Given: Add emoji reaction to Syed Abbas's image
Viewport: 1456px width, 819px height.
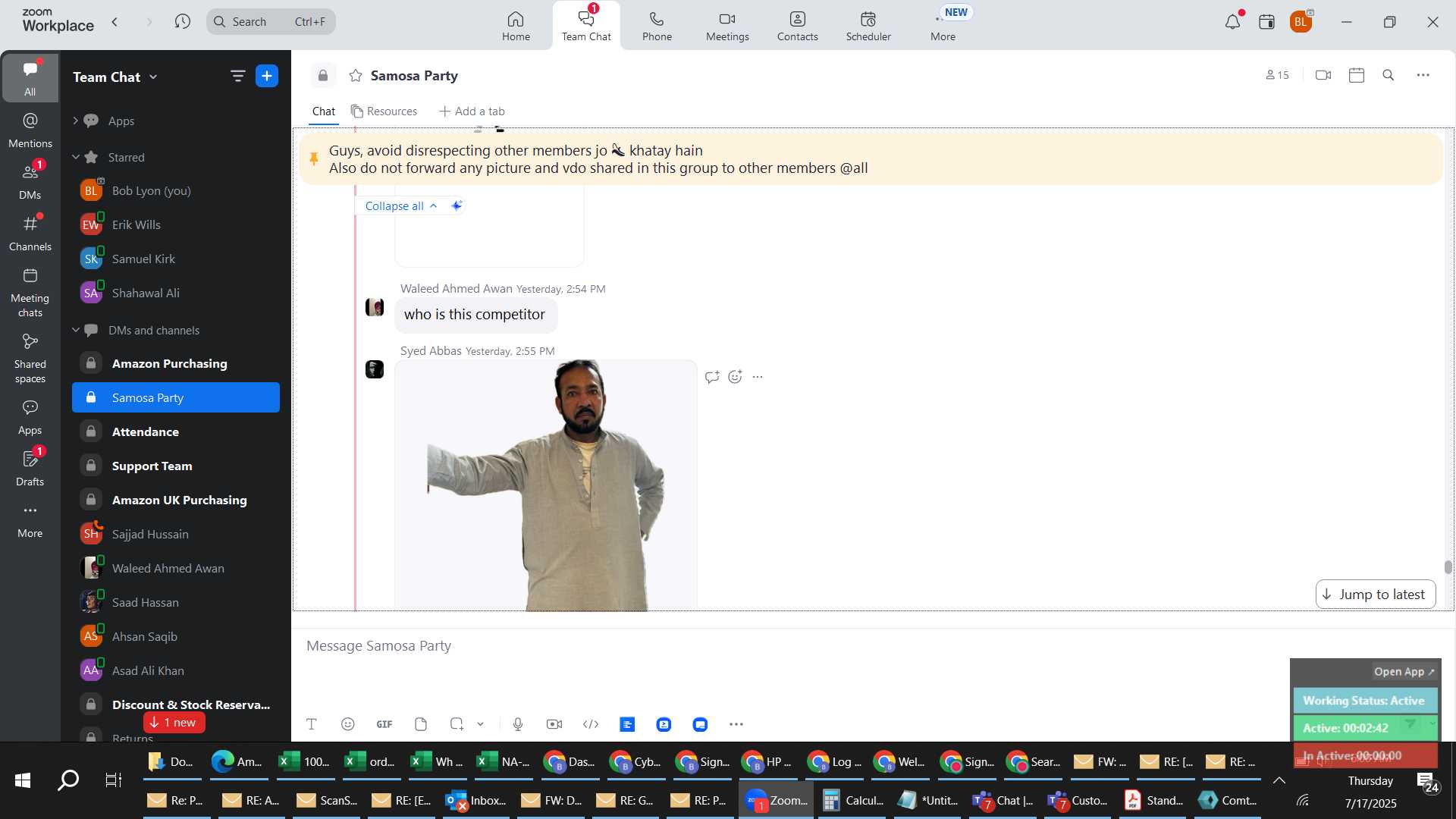Looking at the screenshot, I should pos(736,377).
